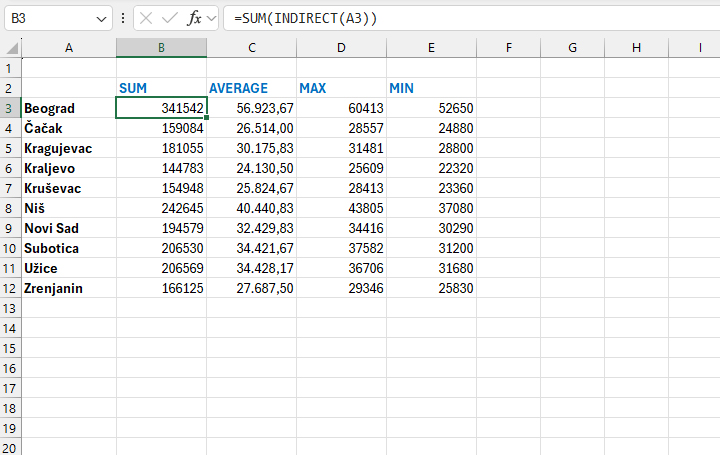The height and width of the screenshot is (455, 720).
Task: Select the Niš cell
Action: click(x=69, y=208)
